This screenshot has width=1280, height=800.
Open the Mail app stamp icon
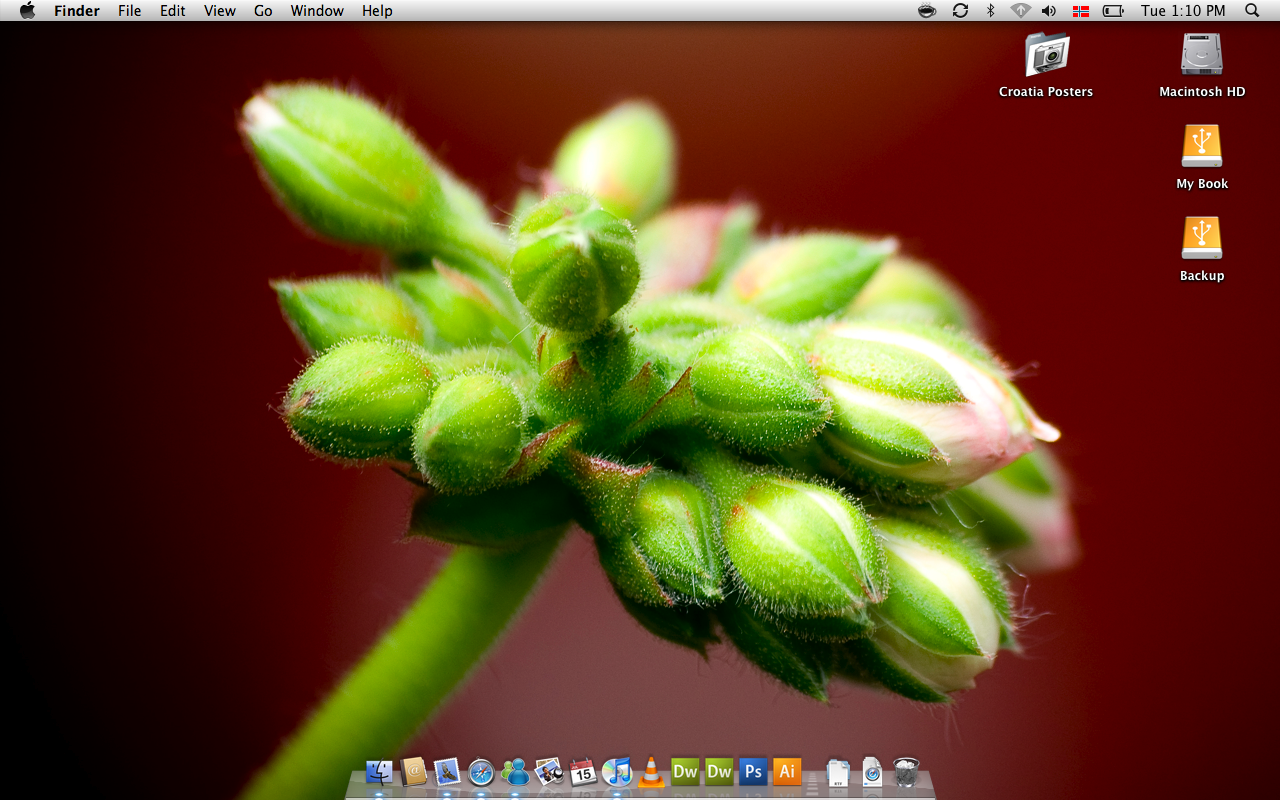tap(447, 771)
